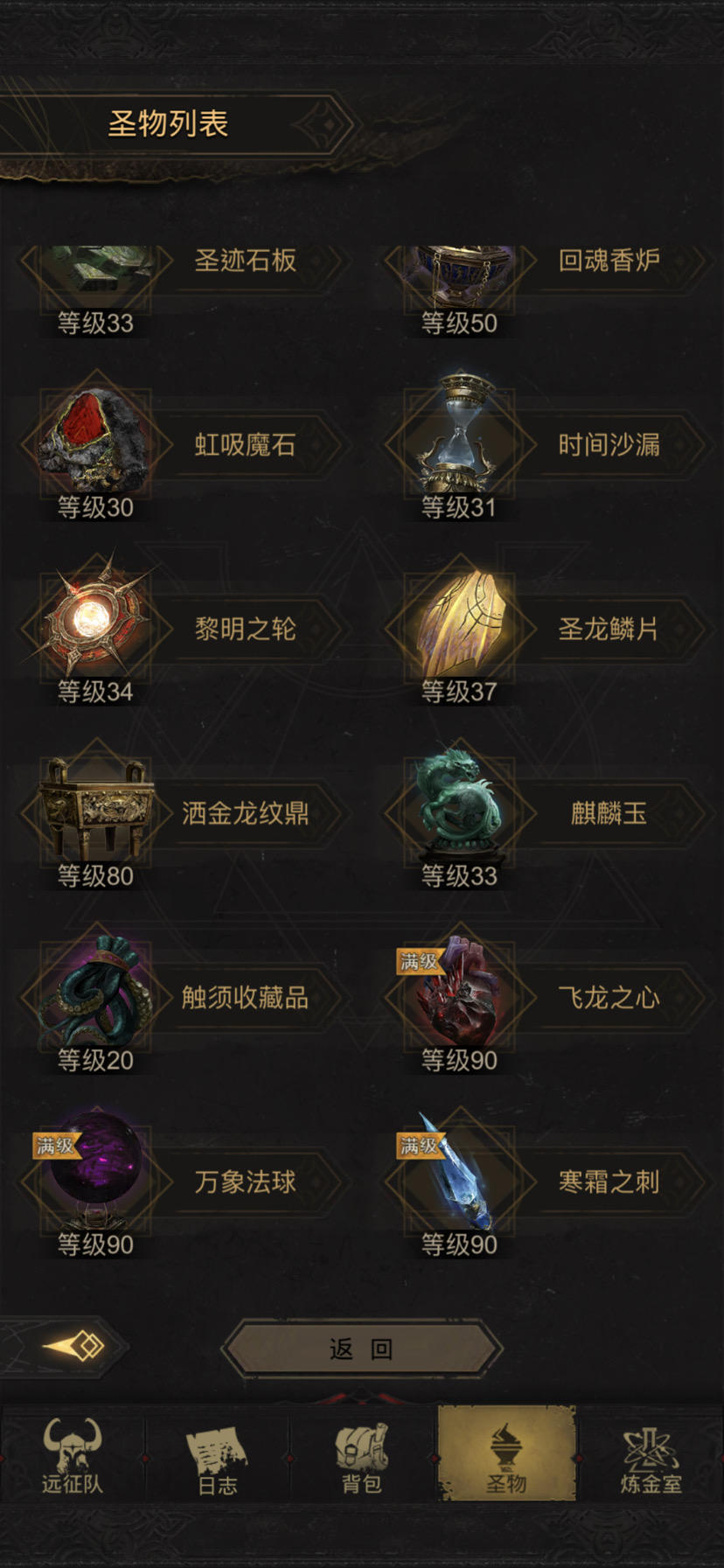
Task: Click the 圣物列表 header banner
Action: (168, 125)
